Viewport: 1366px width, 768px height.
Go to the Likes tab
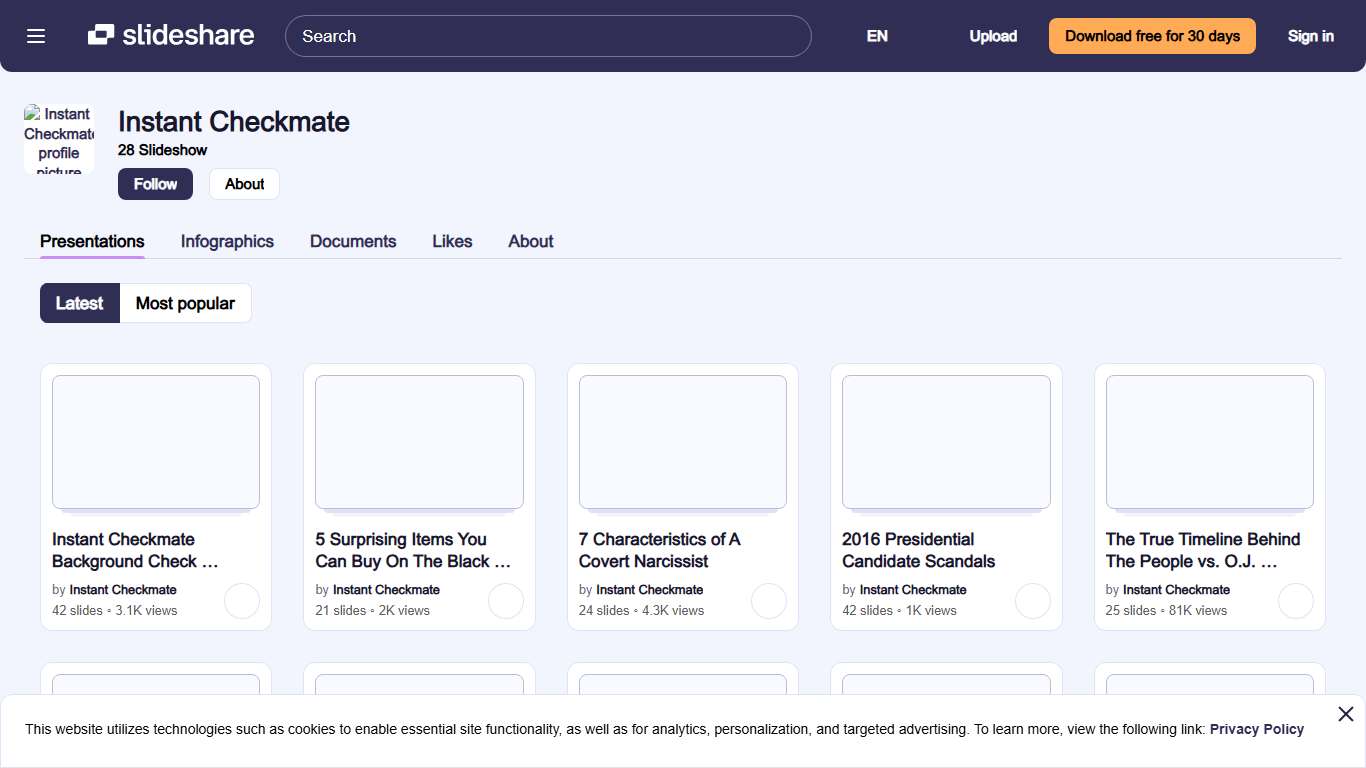(x=452, y=241)
